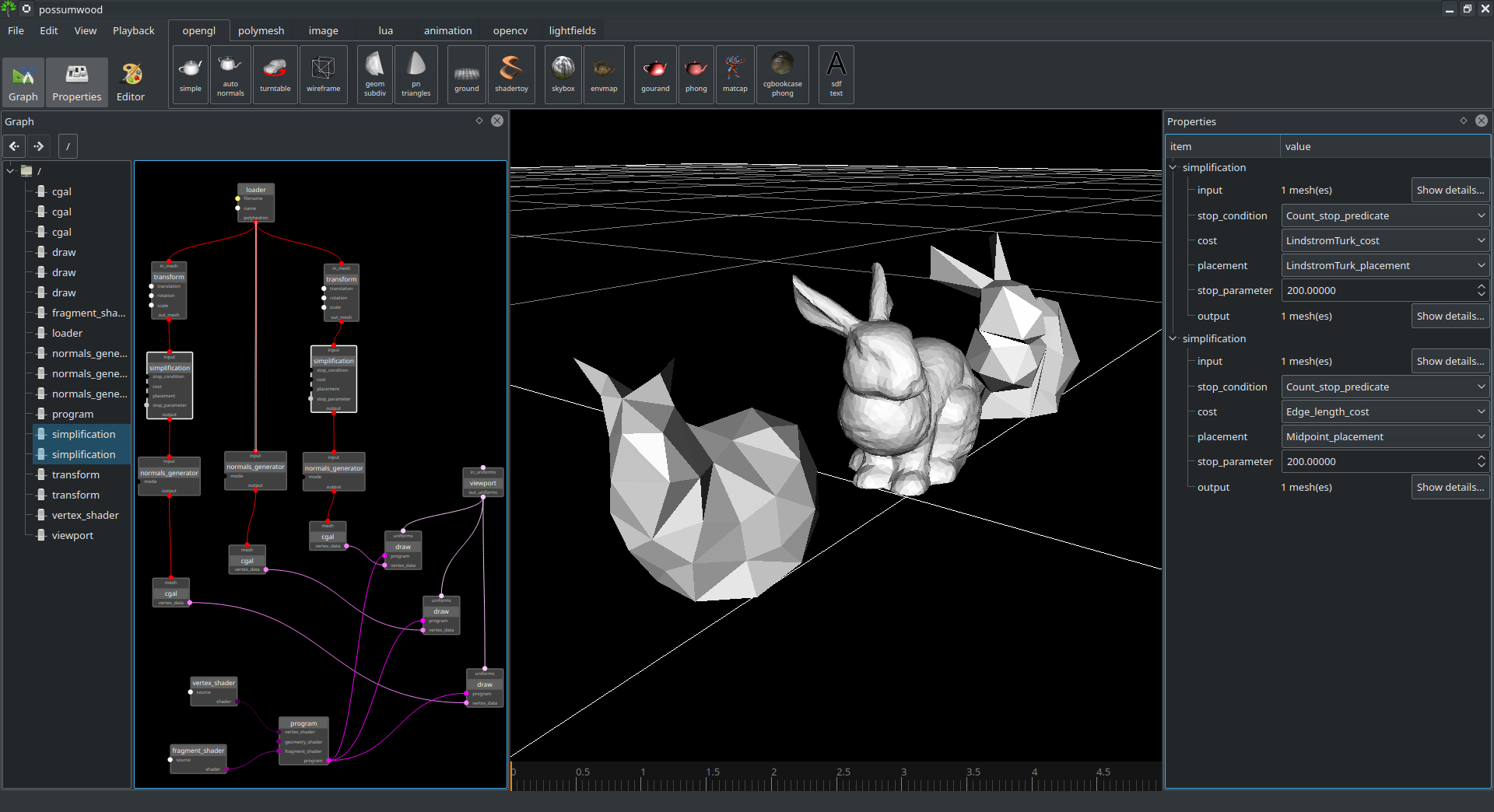Add a simple OpenGL node

click(191, 75)
